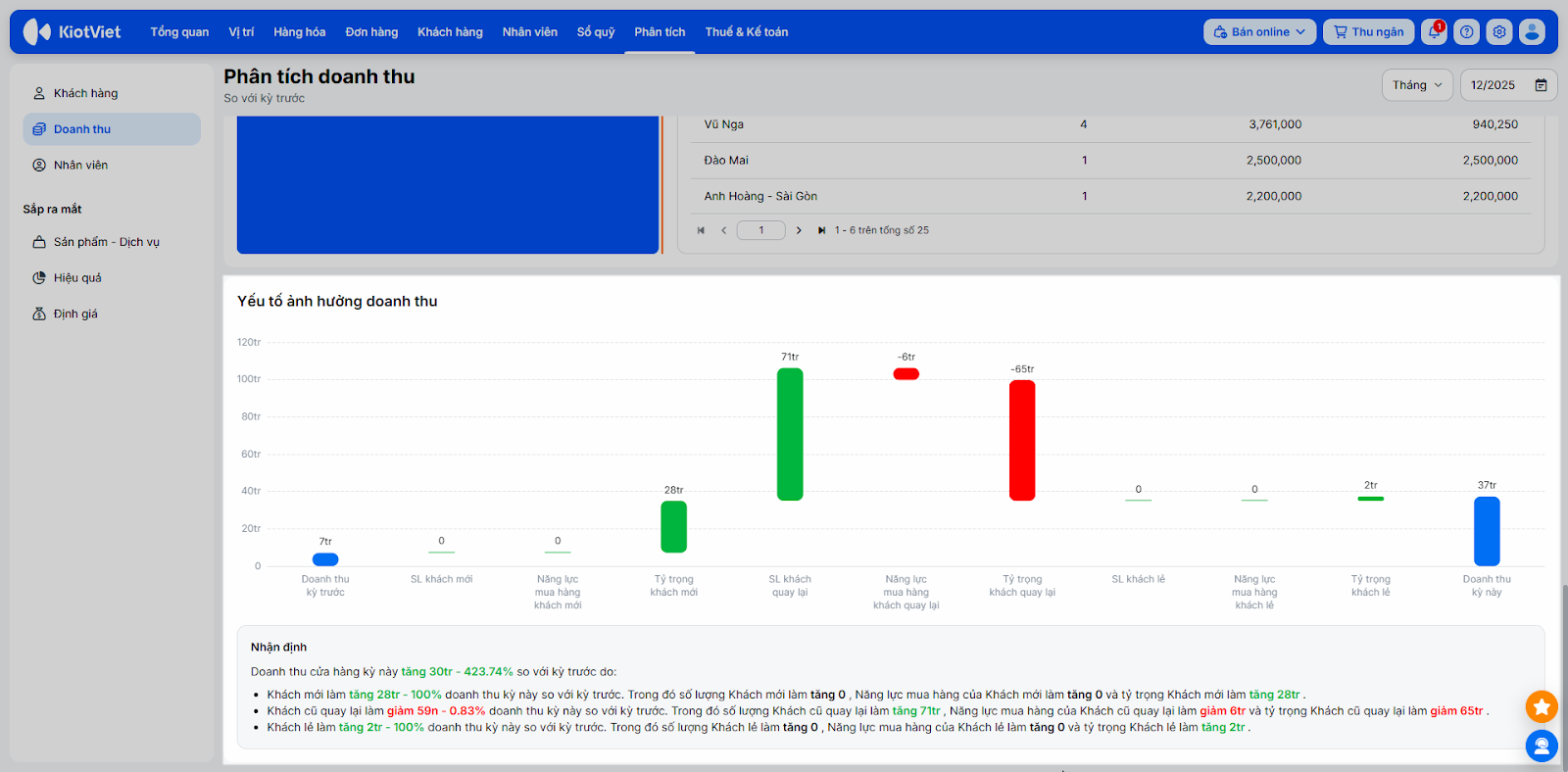
Task: Click the green SL khách quay lại bar
Action: [790, 434]
